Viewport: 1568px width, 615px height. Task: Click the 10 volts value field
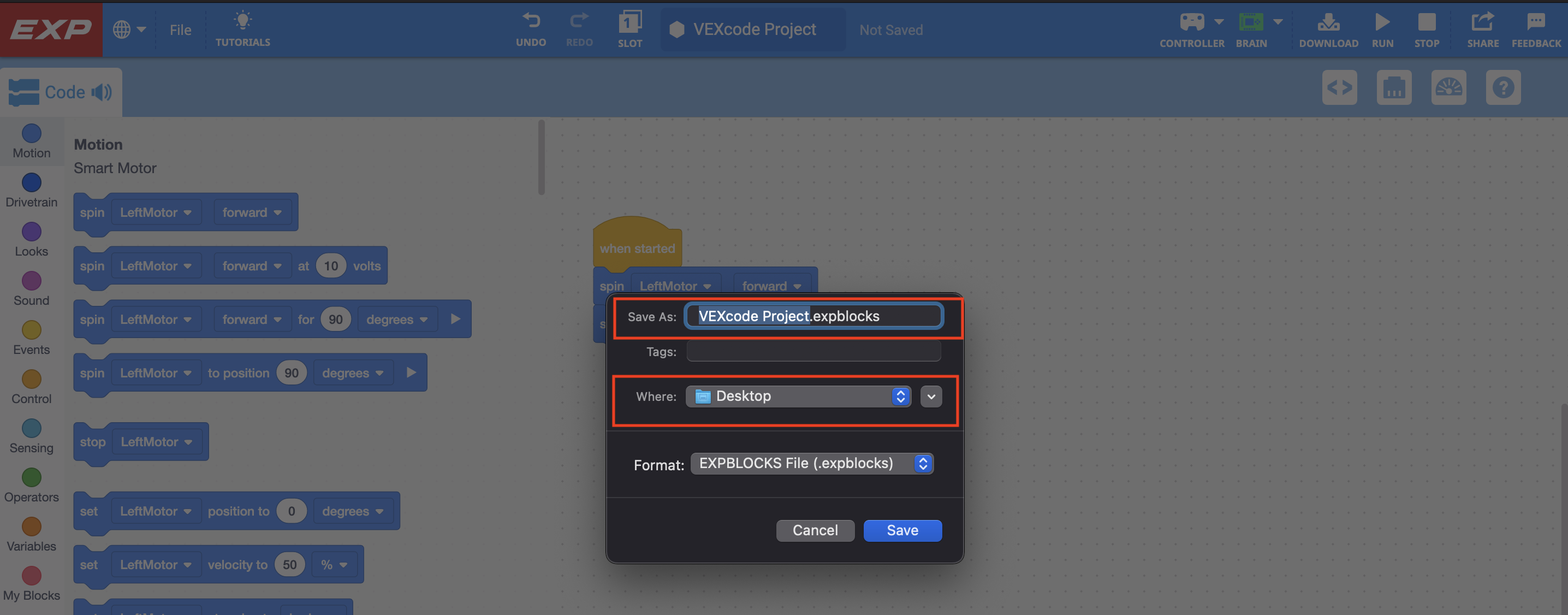tap(330, 266)
